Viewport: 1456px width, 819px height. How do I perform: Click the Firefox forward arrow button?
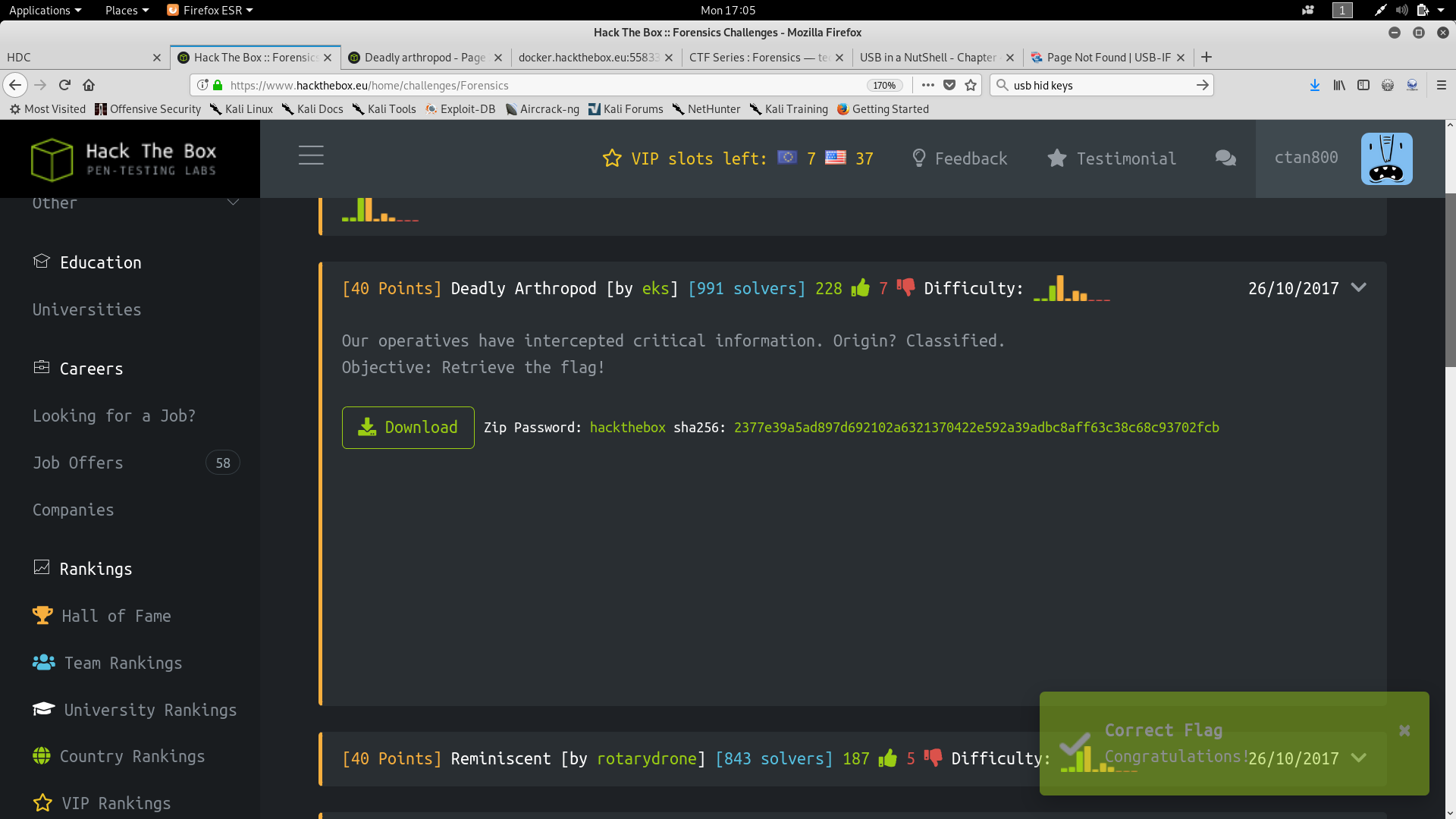(x=41, y=85)
